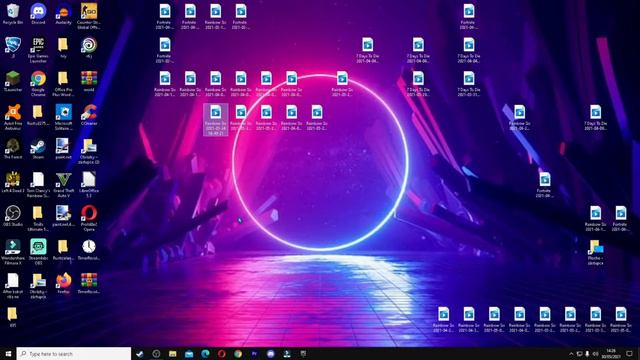Select the Recycle Bin desktop icon
This screenshot has height=360, width=640.
click(13, 14)
